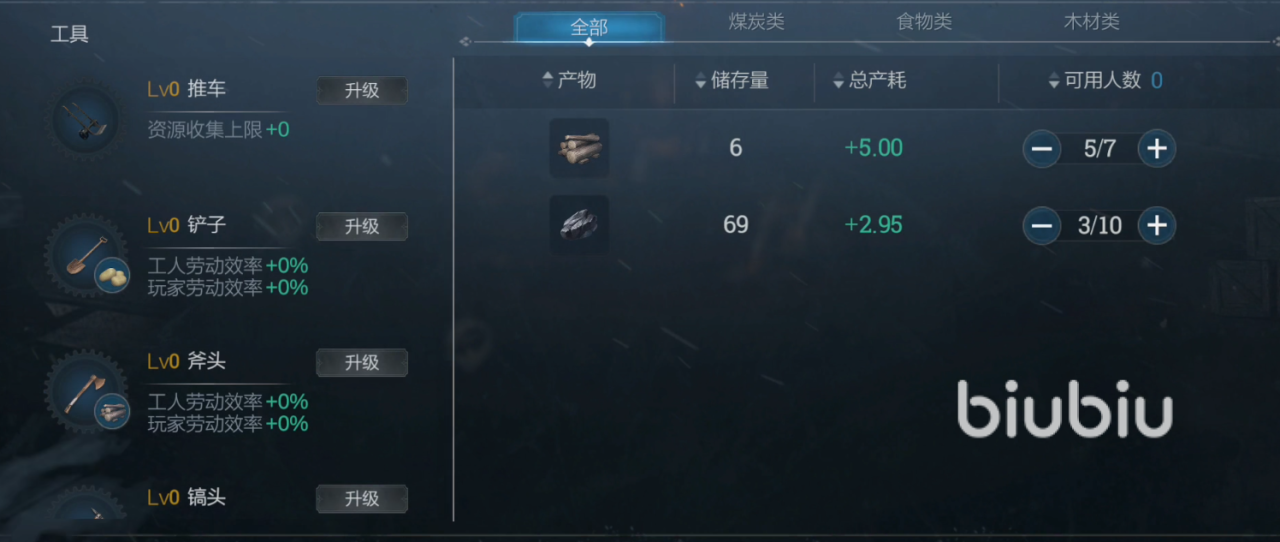Viewport: 1280px width, 542px height.
Task: Increase coal workers with plus icon
Action: [1156, 226]
